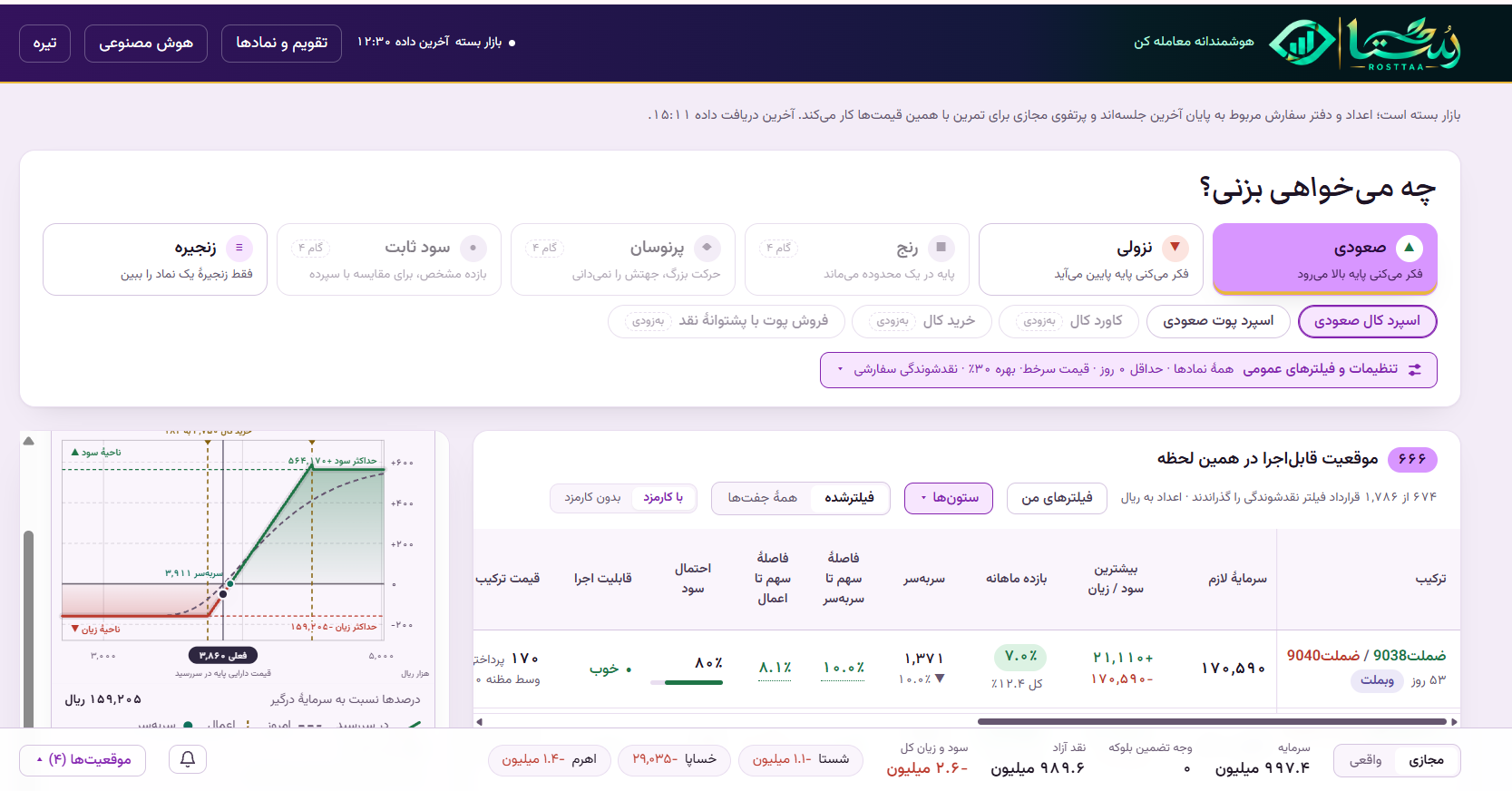
Task: Choose the پرنوسان strategy card
Action: [x=623, y=259]
